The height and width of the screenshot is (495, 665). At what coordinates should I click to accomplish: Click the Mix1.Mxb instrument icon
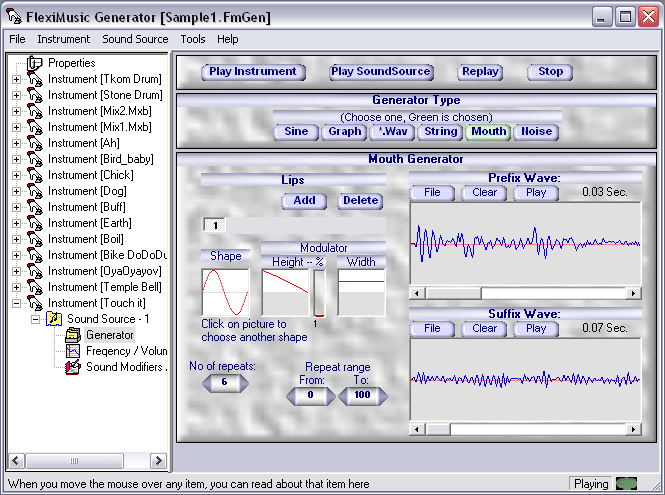pyautogui.click(x=35, y=127)
